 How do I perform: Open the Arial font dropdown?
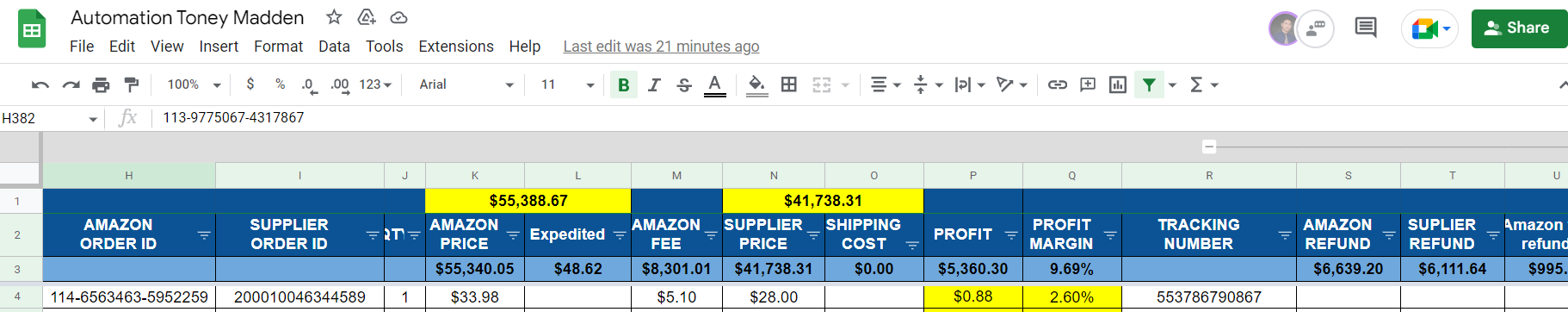pyautogui.click(x=466, y=84)
